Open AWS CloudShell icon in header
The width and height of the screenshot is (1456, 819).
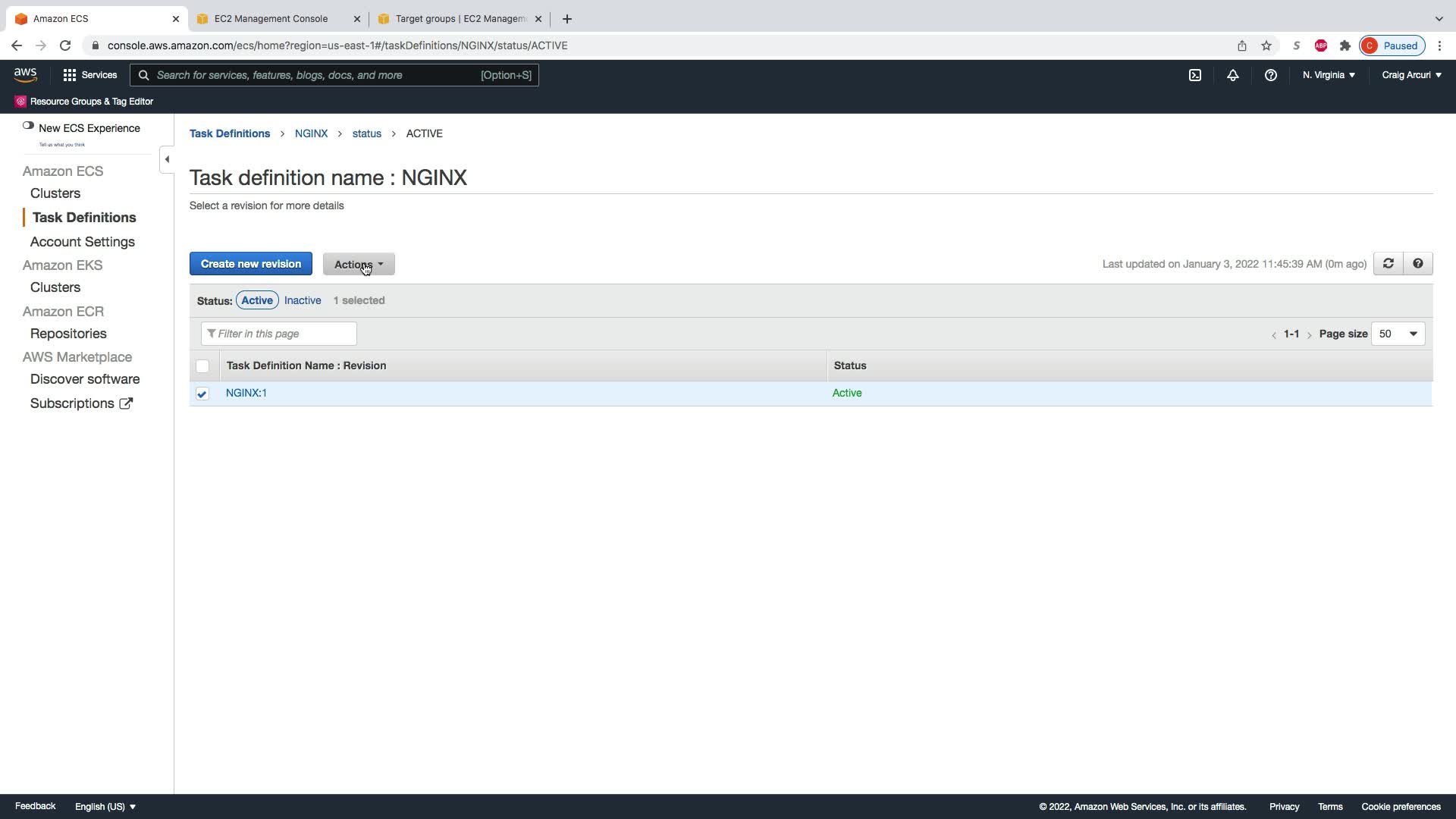[x=1194, y=75]
